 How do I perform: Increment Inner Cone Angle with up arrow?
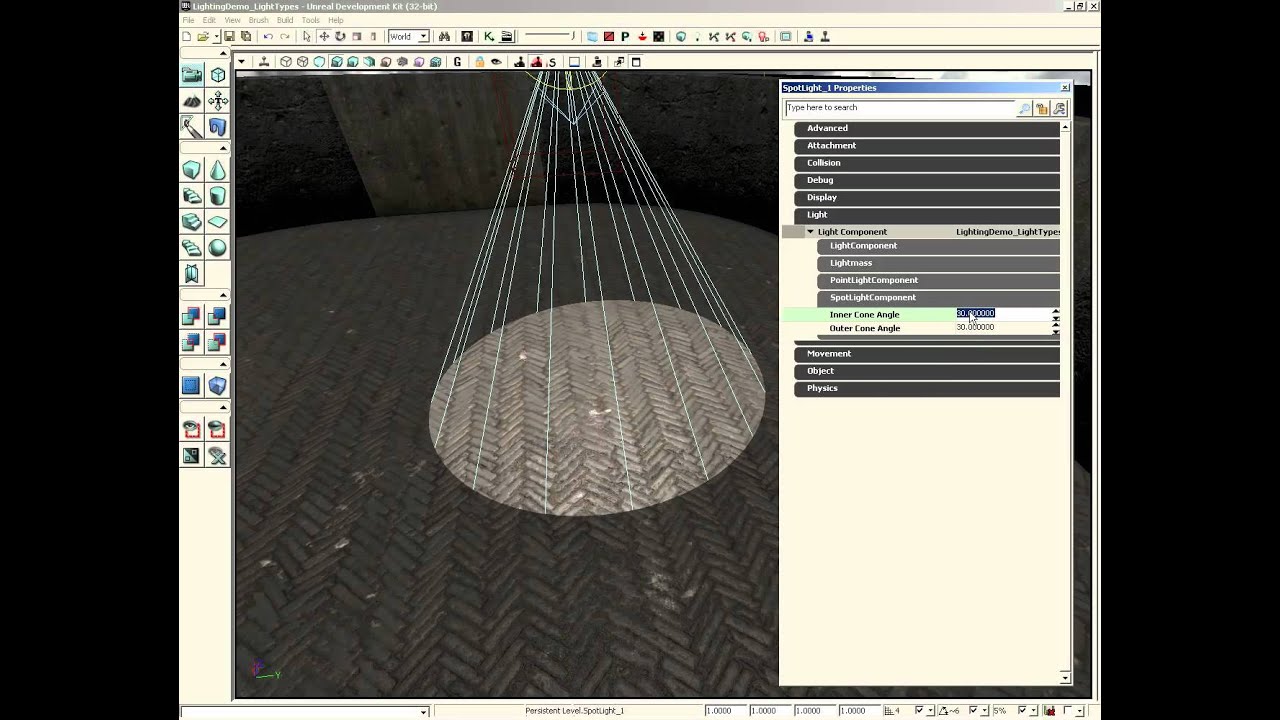[1056, 311]
